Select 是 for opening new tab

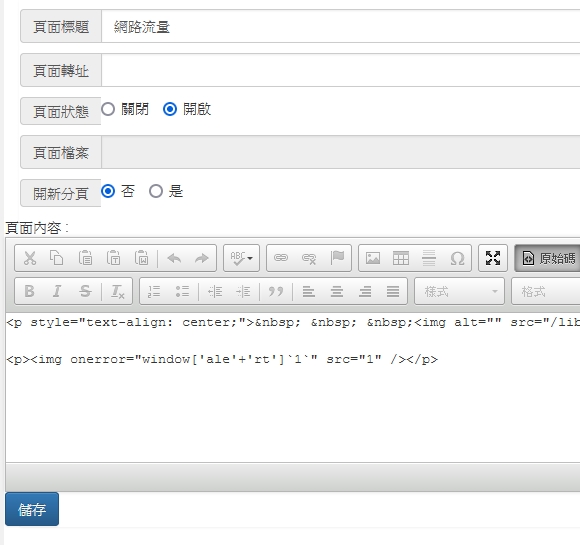click(x=156, y=191)
